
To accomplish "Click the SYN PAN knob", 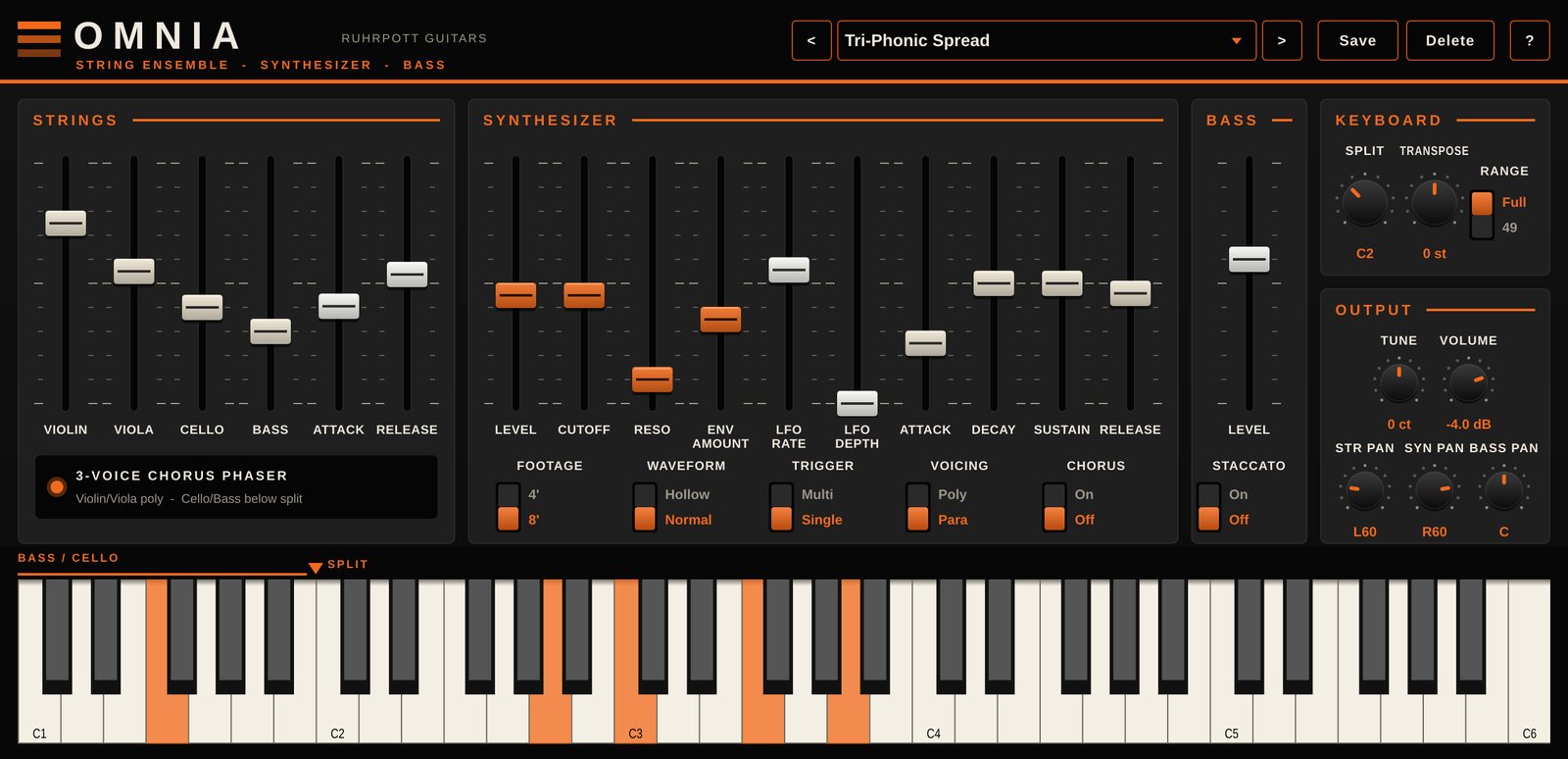I will click(1434, 489).
